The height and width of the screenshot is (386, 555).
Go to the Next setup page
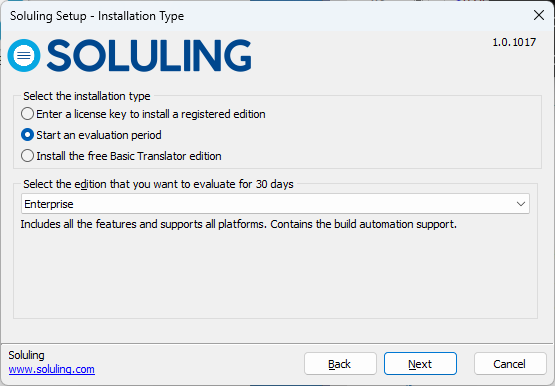point(420,364)
